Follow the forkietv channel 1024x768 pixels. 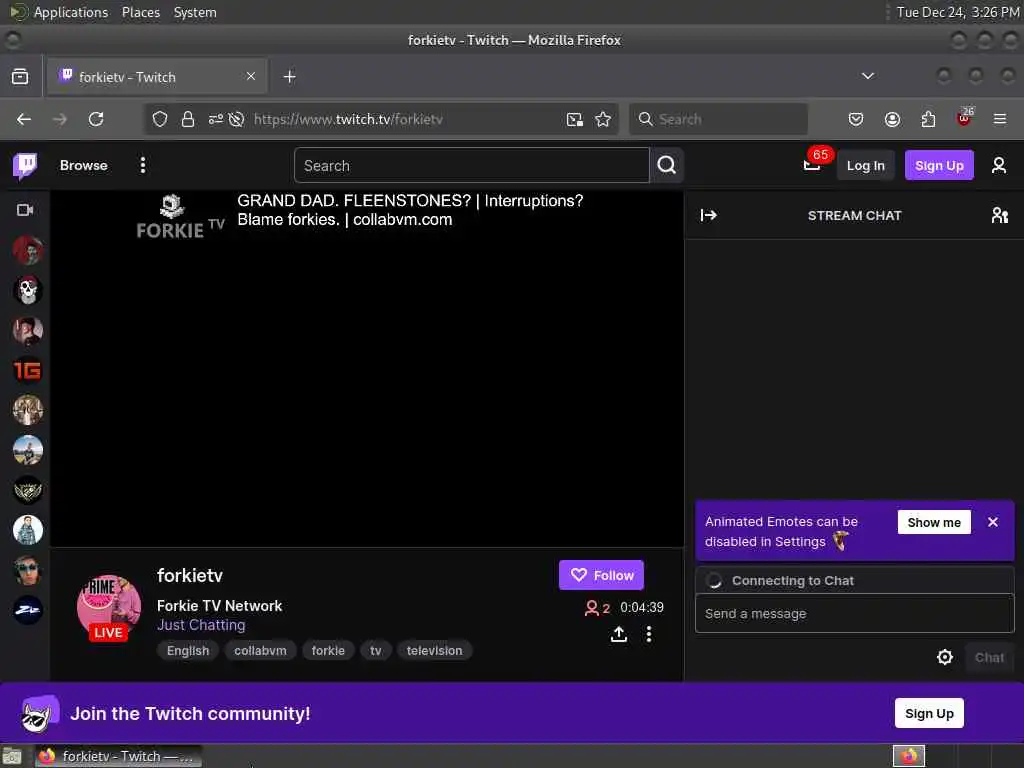pyautogui.click(x=601, y=575)
